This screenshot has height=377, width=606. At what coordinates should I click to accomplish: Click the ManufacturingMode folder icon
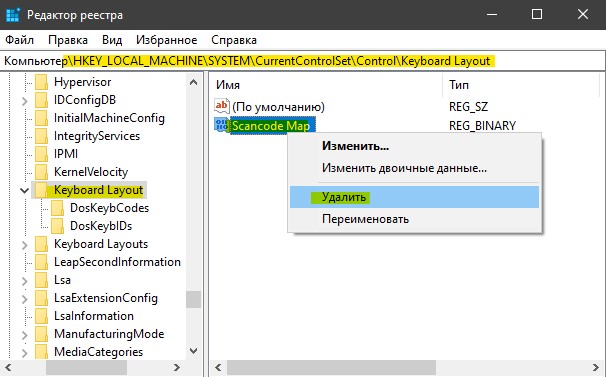click(41, 334)
